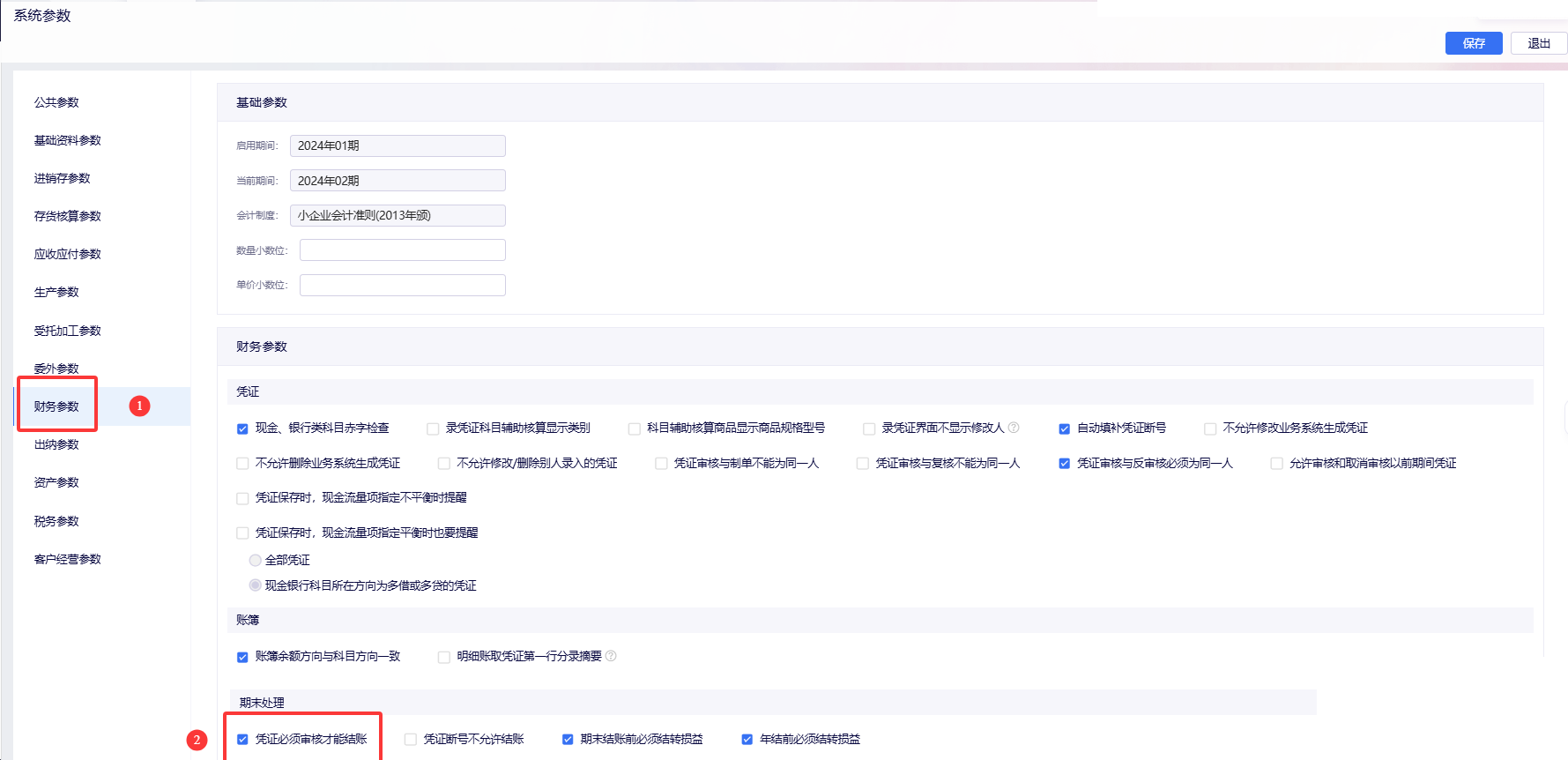Open 出纳参数 settings
Screen dimensions: 1568x760
[x=56, y=444]
